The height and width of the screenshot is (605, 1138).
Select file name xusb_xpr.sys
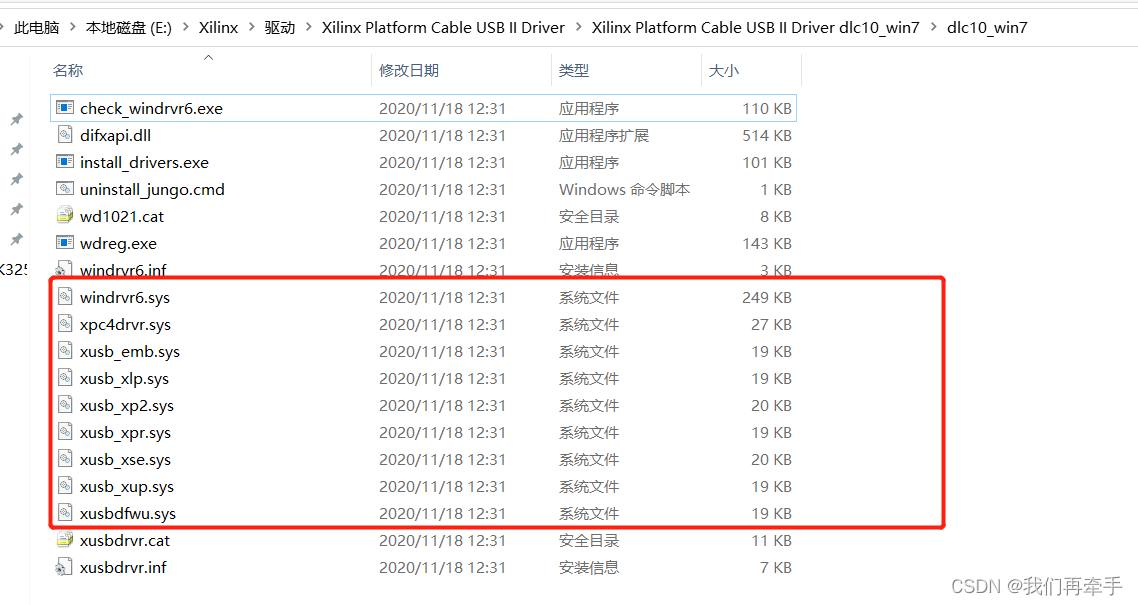(x=126, y=433)
